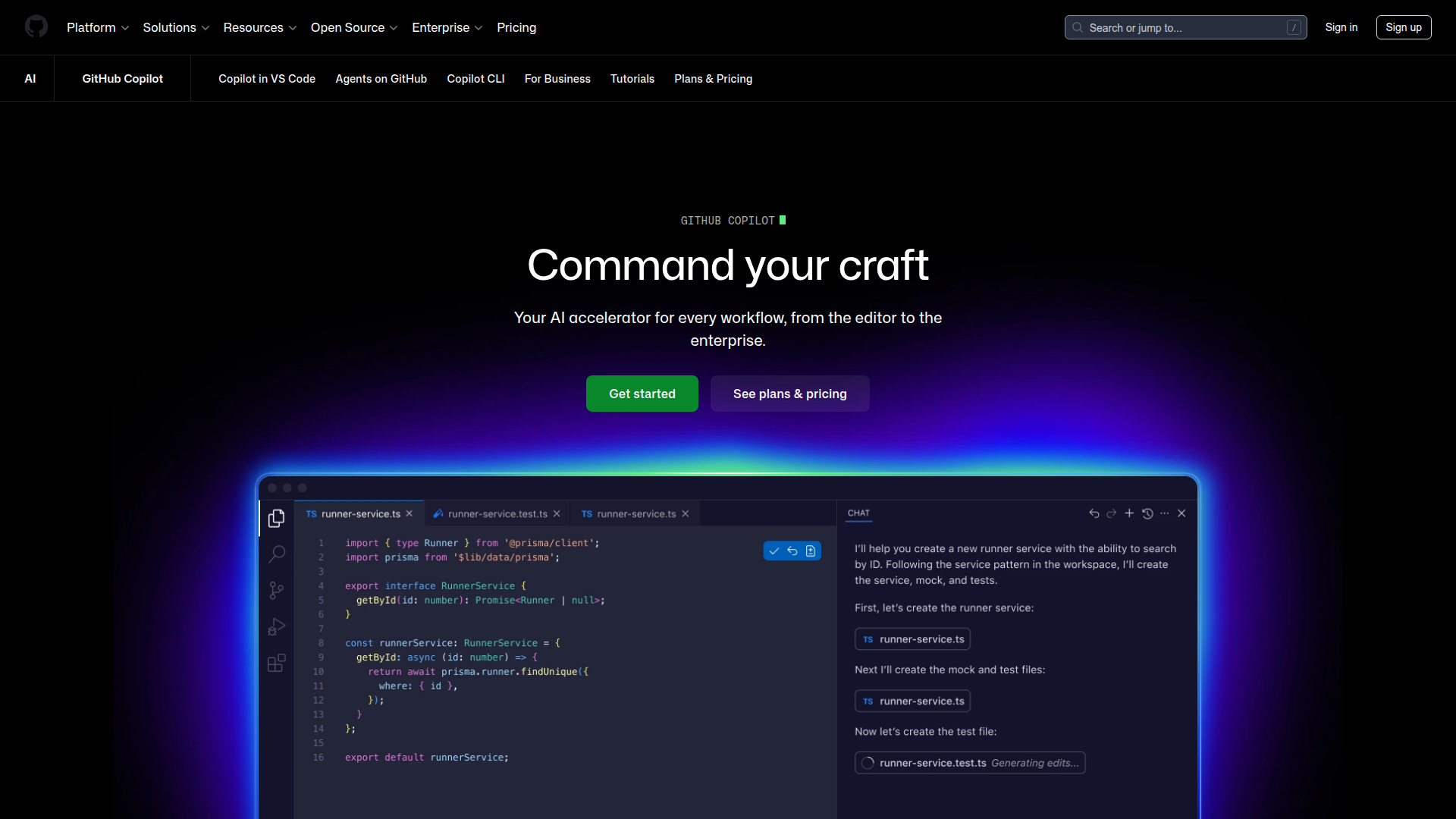Viewport: 1456px width, 819px height.
Task: Select the AI section link
Action: coord(30,79)
